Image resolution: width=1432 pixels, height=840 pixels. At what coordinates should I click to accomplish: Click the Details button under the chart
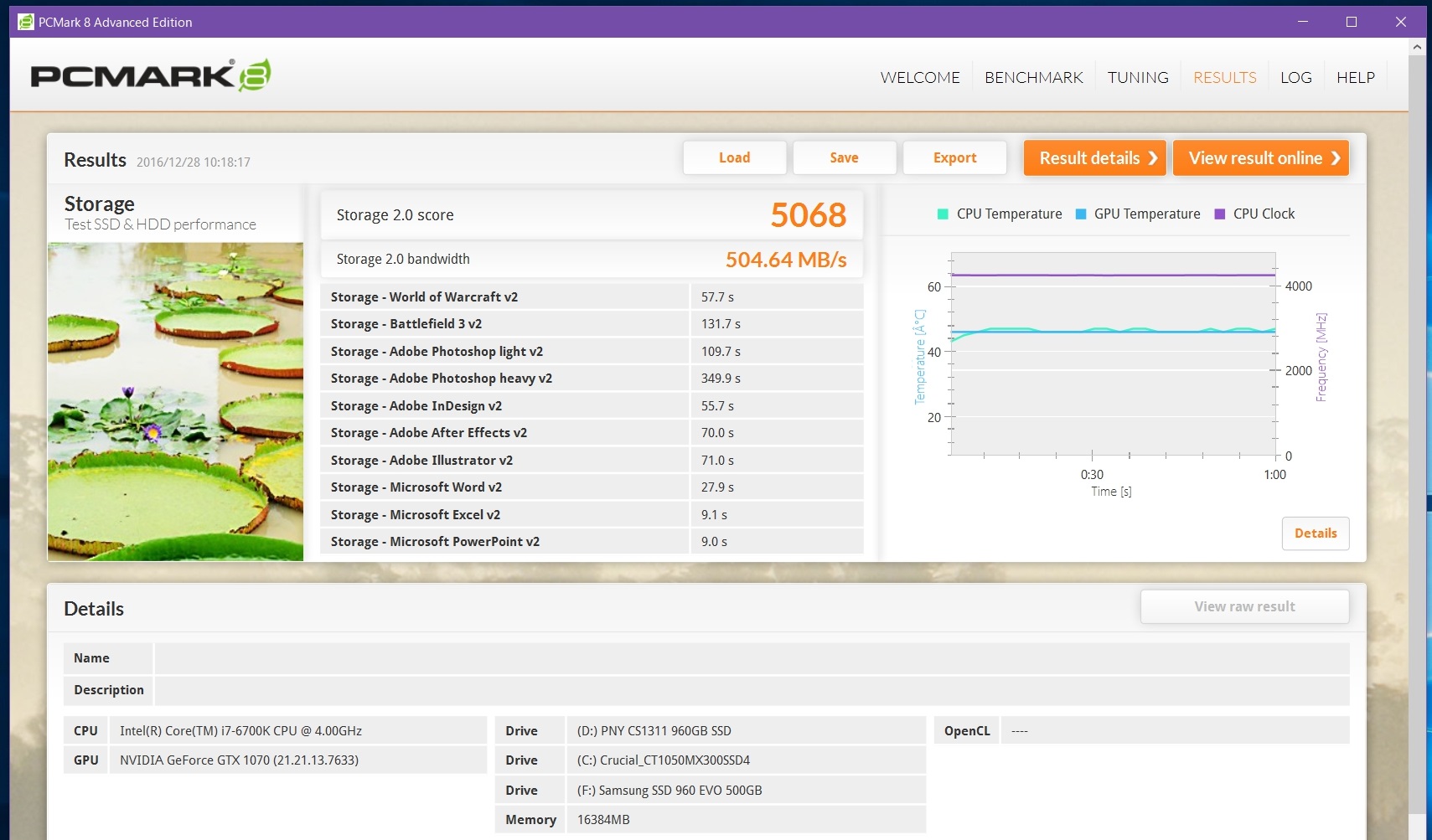point(1316,533)
